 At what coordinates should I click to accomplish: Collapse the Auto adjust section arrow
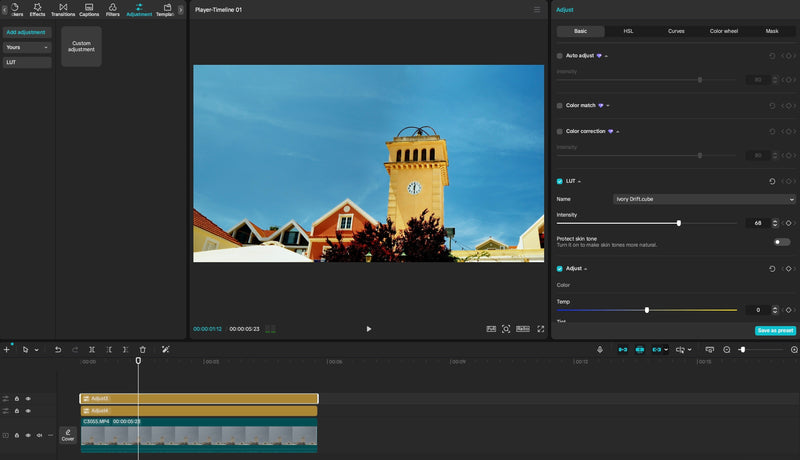[x=606, y=56]
